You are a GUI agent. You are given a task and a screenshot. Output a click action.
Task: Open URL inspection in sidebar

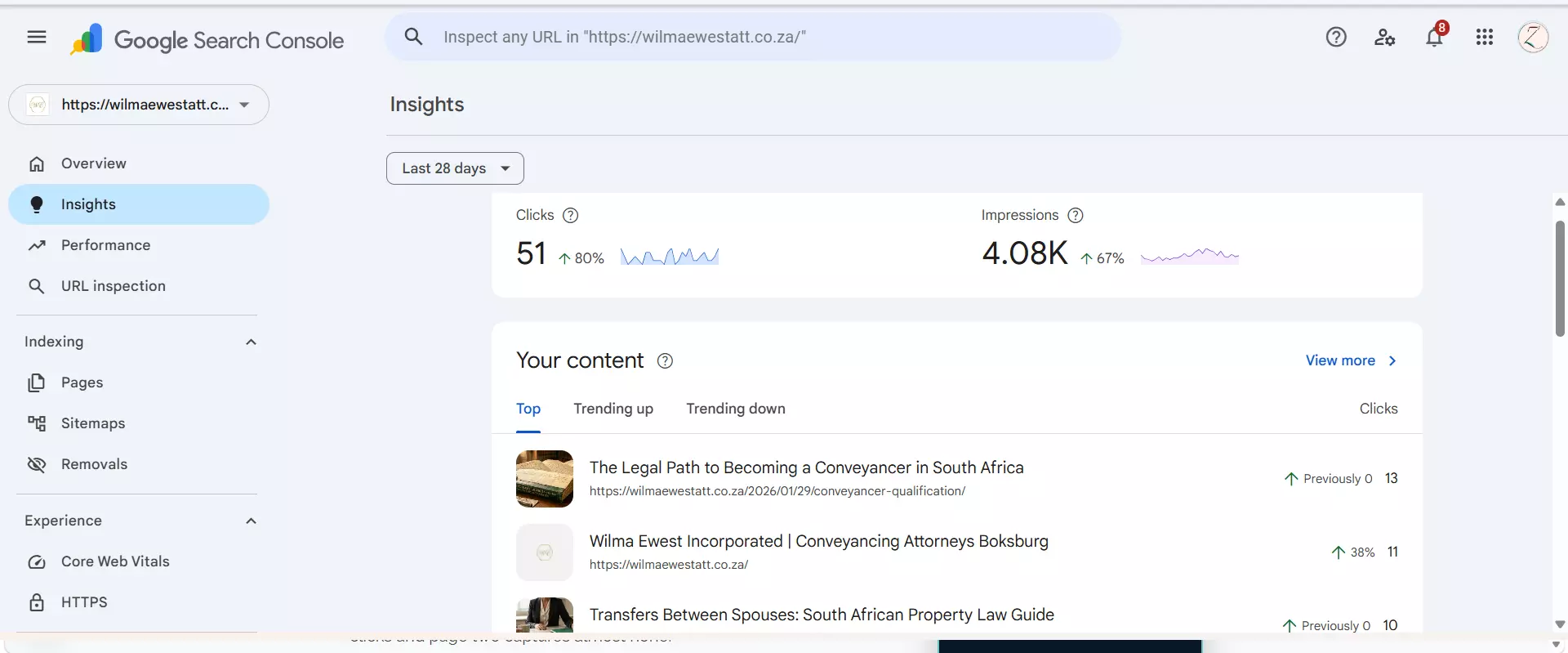pos(139,286)
